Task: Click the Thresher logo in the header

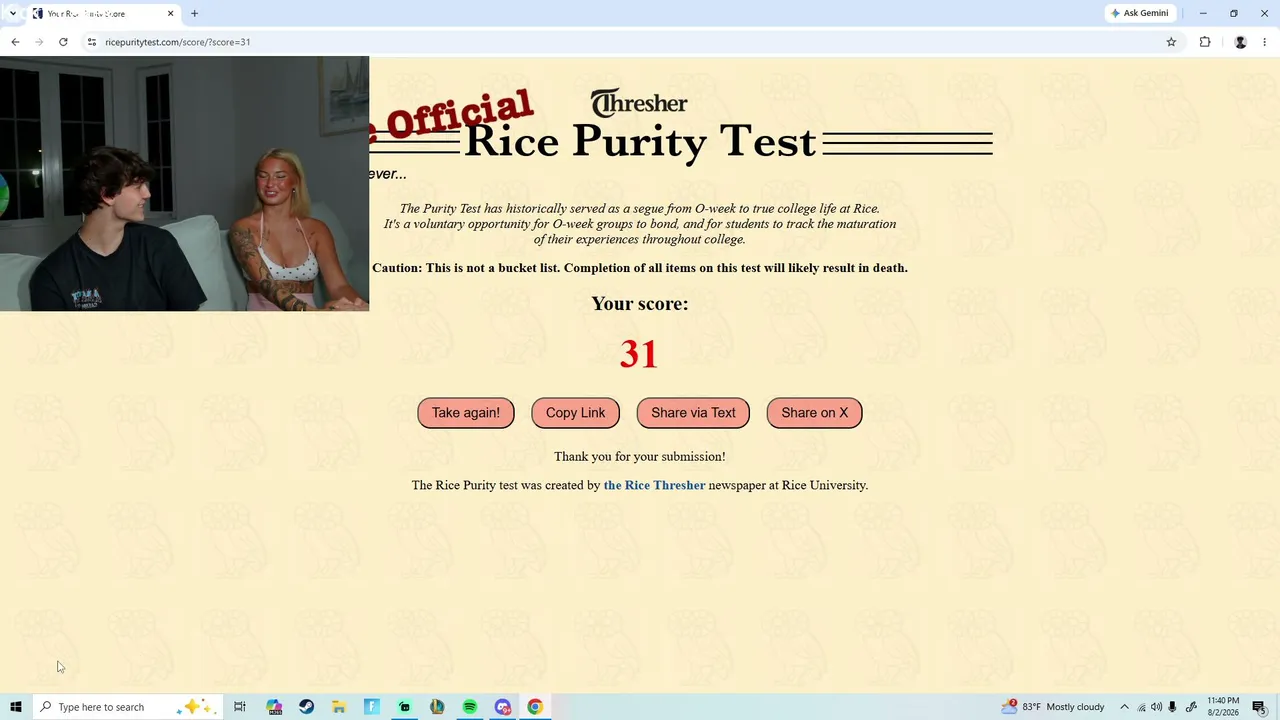Action: 639,103
